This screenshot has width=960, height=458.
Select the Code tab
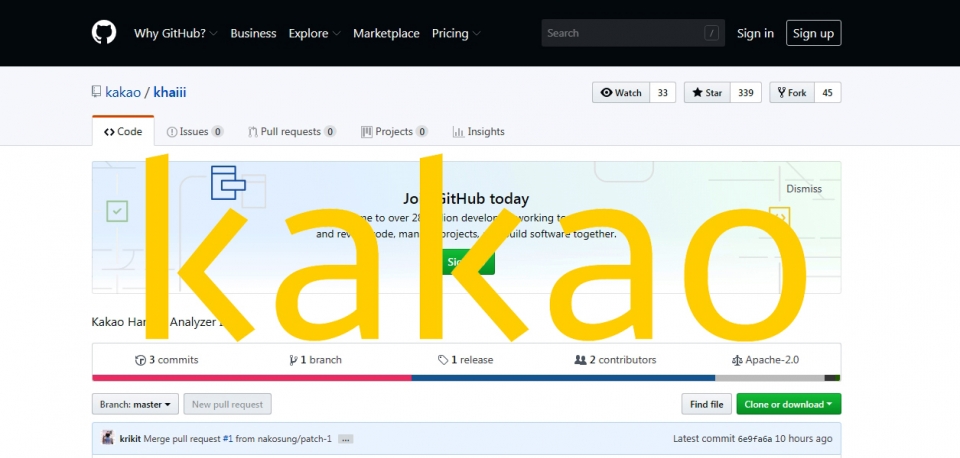pyautogui.click(x=123, y=131)
